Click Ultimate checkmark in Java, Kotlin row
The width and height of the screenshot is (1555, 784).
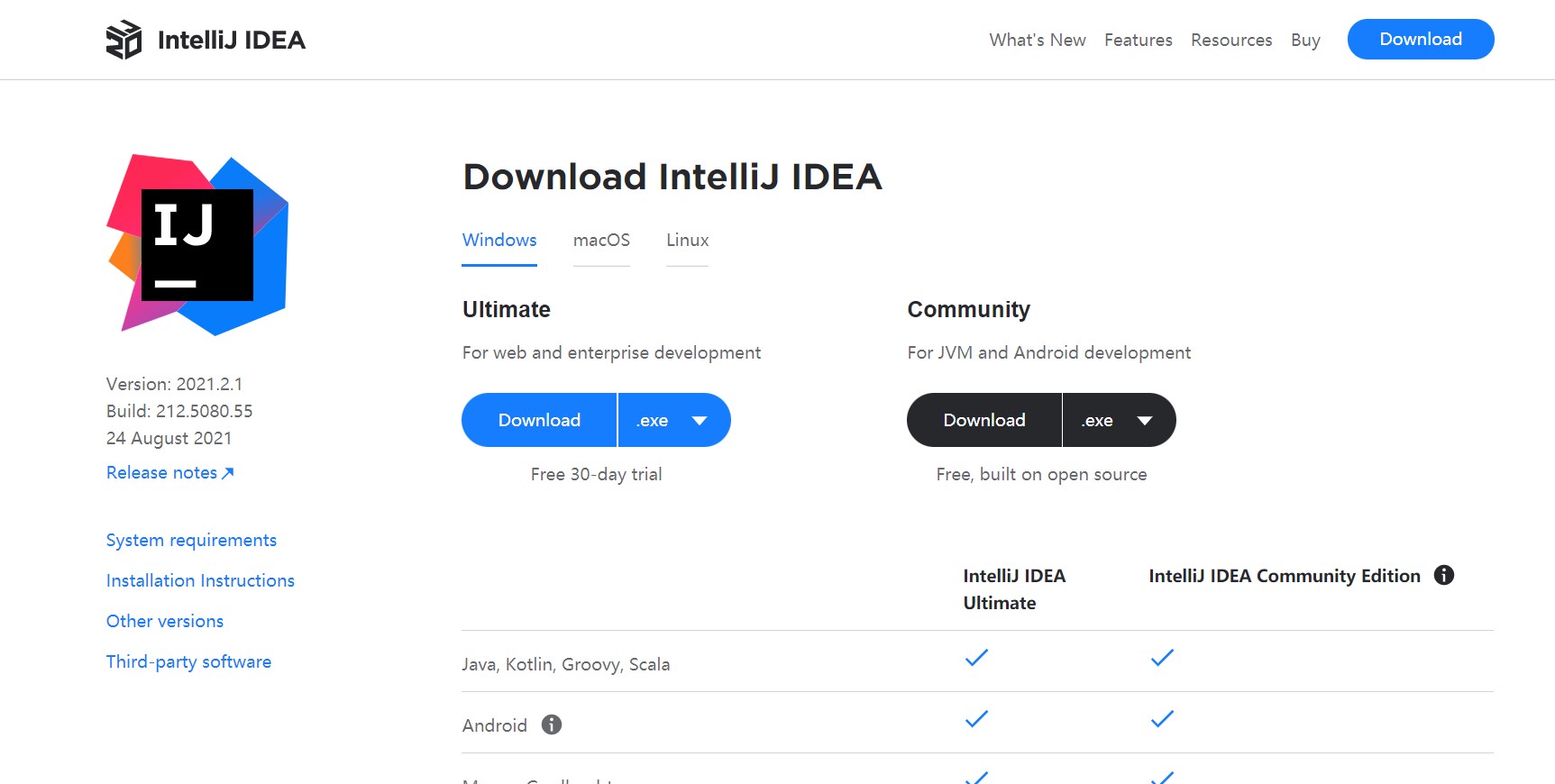click(x=976, y=658)
